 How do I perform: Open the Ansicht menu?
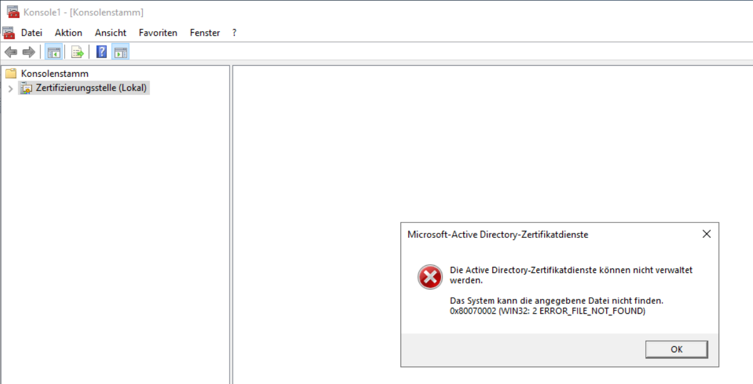pos(110,33)
